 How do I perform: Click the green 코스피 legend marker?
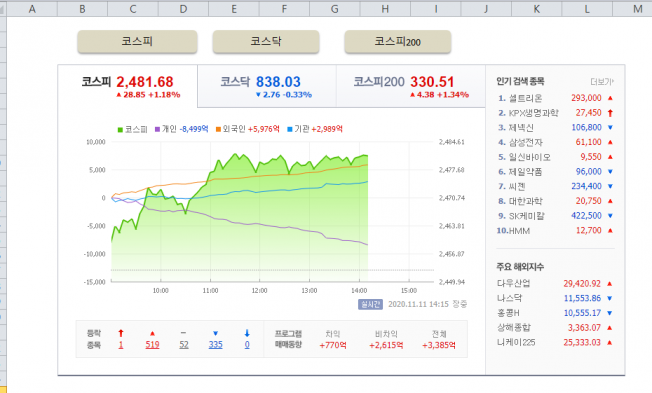(120, 130)
